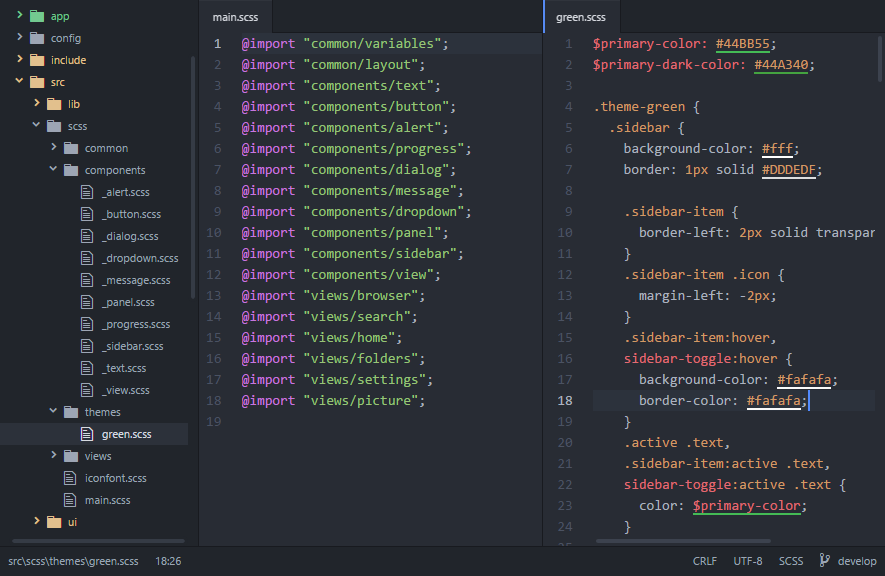Click the include folder icon

(37, 60)
